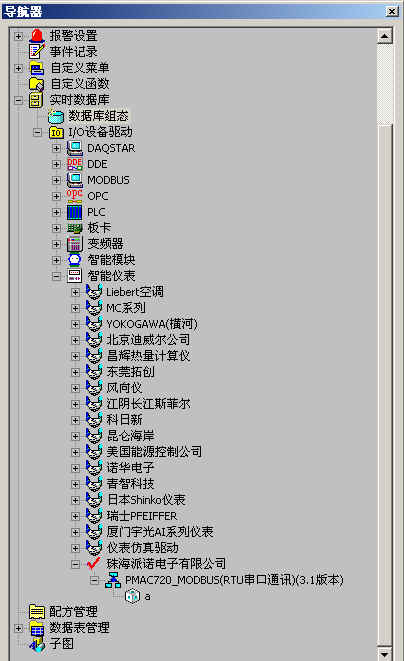Click the scrollbar up arrow button
This screenshot has width=404, height=661.
tap(385, 36)
